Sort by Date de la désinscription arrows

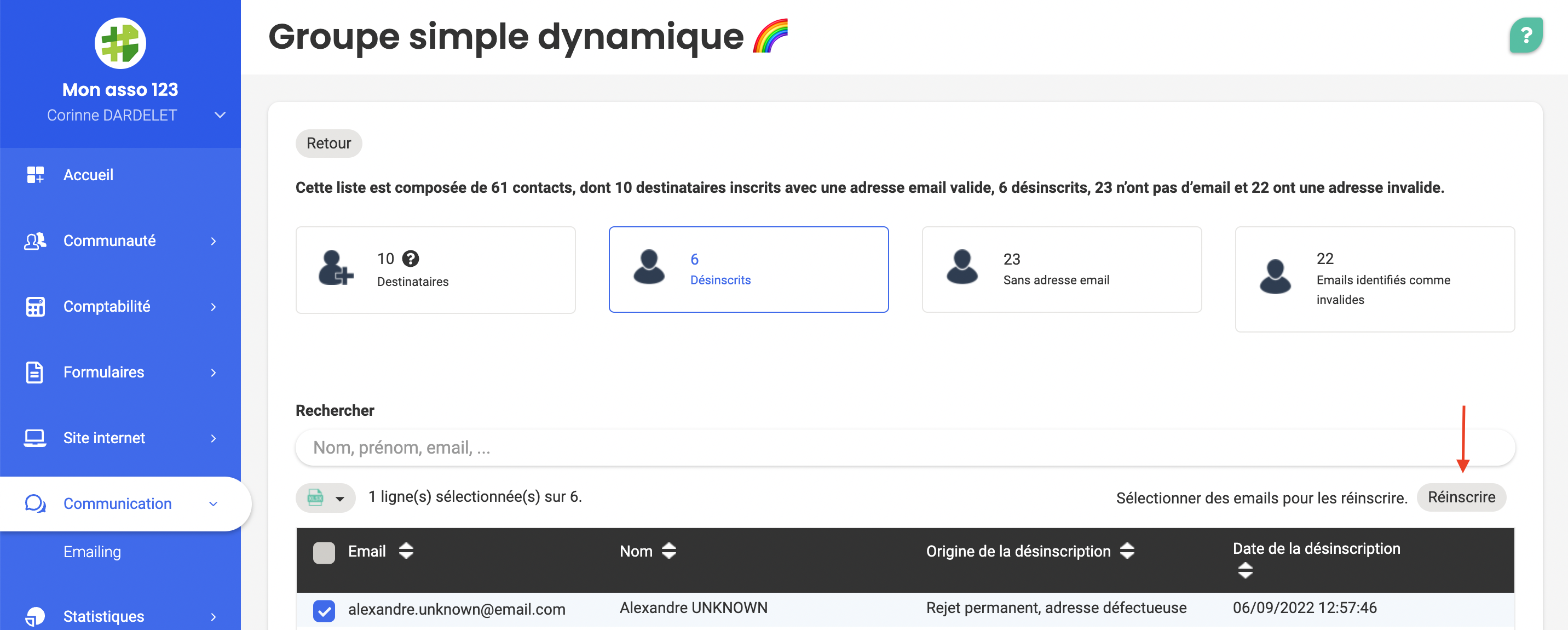tap(1245, 570)
